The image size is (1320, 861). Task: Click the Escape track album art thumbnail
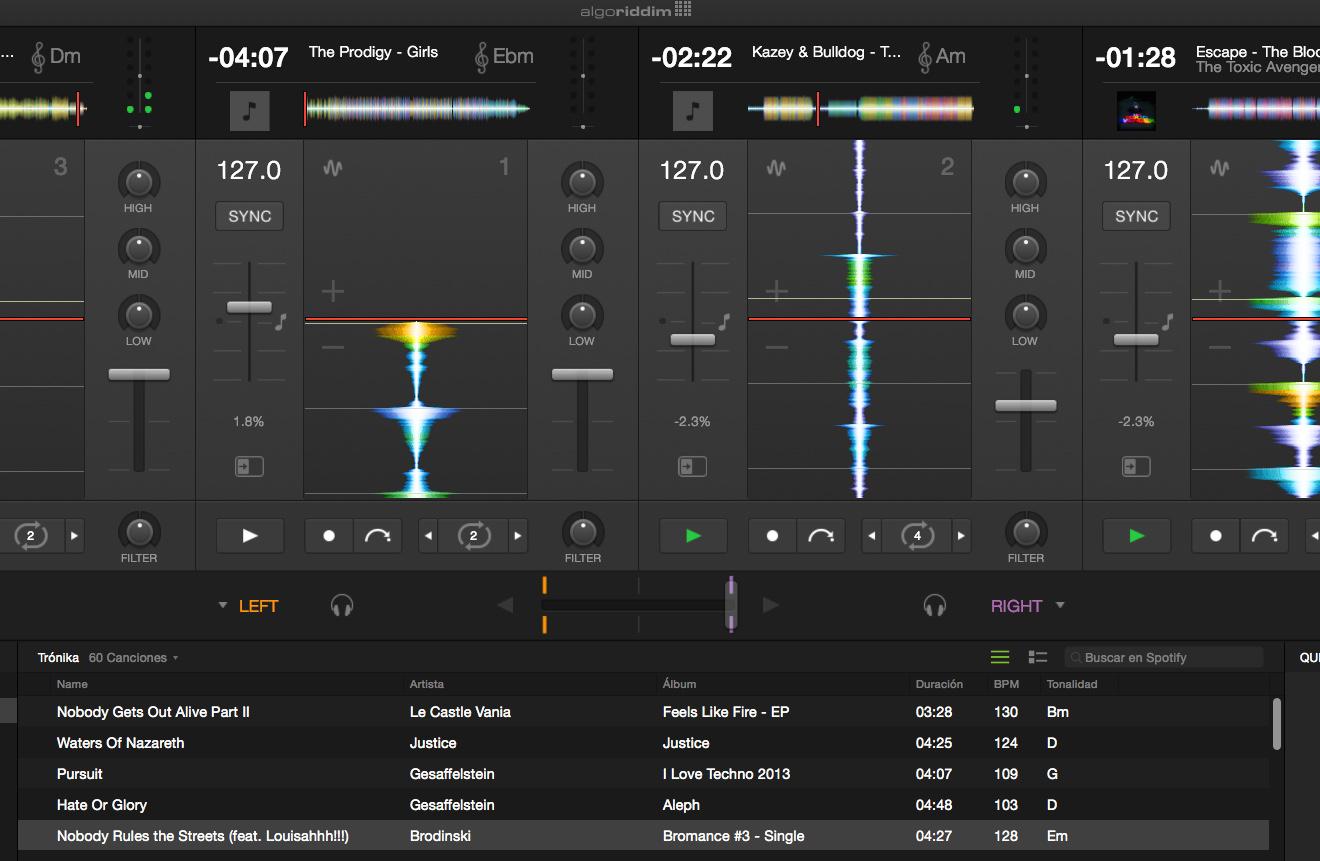click(x=1136, y=111)
